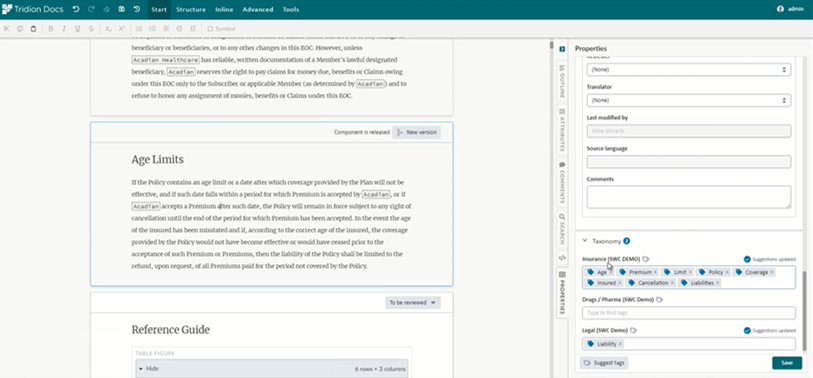Open the source code view icon
The image size is (813, 378).
pyautogui.click(x=562, y=258)
